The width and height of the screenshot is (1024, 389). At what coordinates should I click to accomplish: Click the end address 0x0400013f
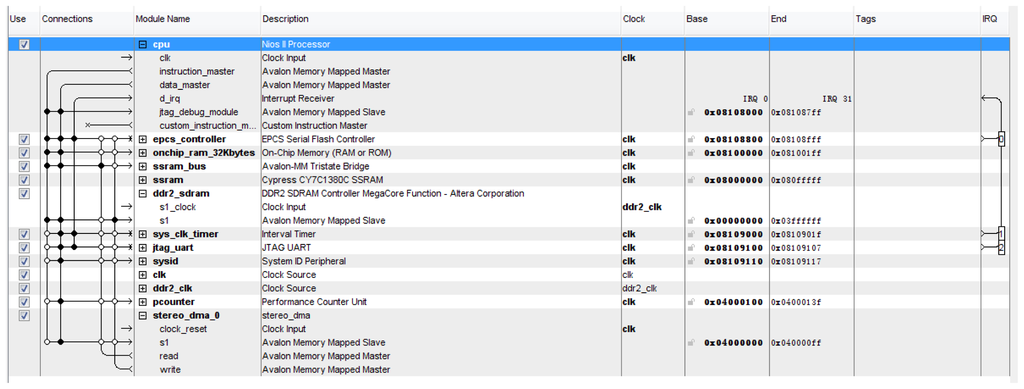click(x=795, y=302)
